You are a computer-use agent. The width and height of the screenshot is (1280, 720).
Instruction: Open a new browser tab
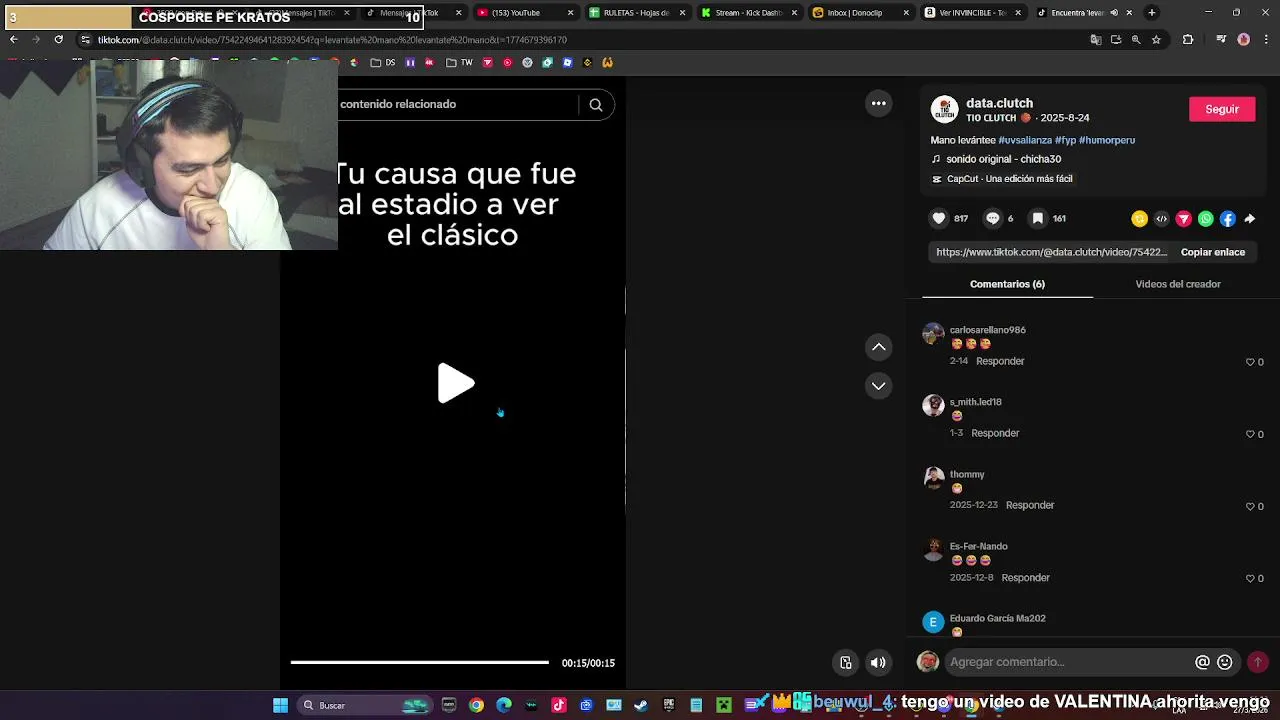[1151, 13]
